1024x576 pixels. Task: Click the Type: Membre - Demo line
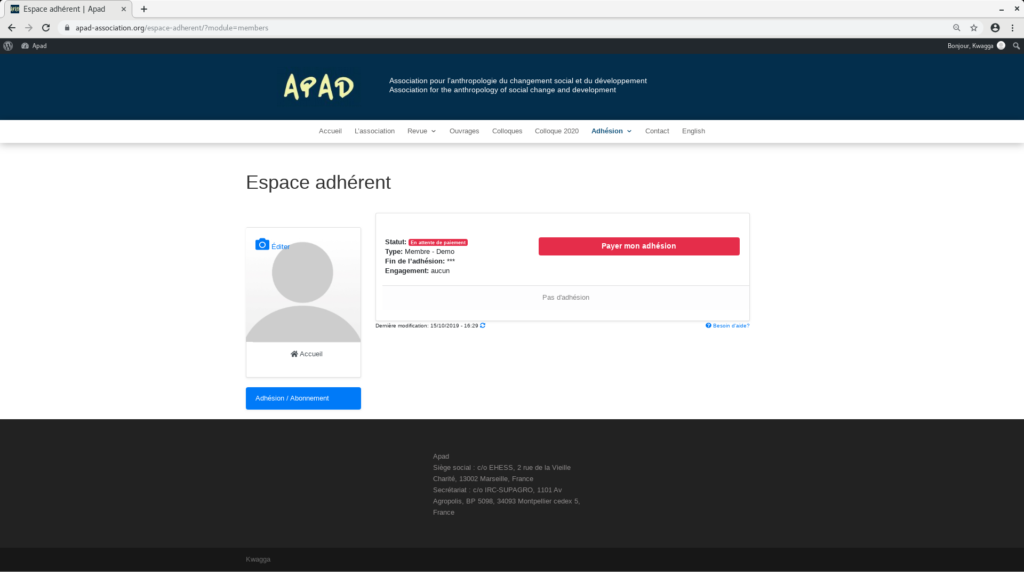(419, 251)
